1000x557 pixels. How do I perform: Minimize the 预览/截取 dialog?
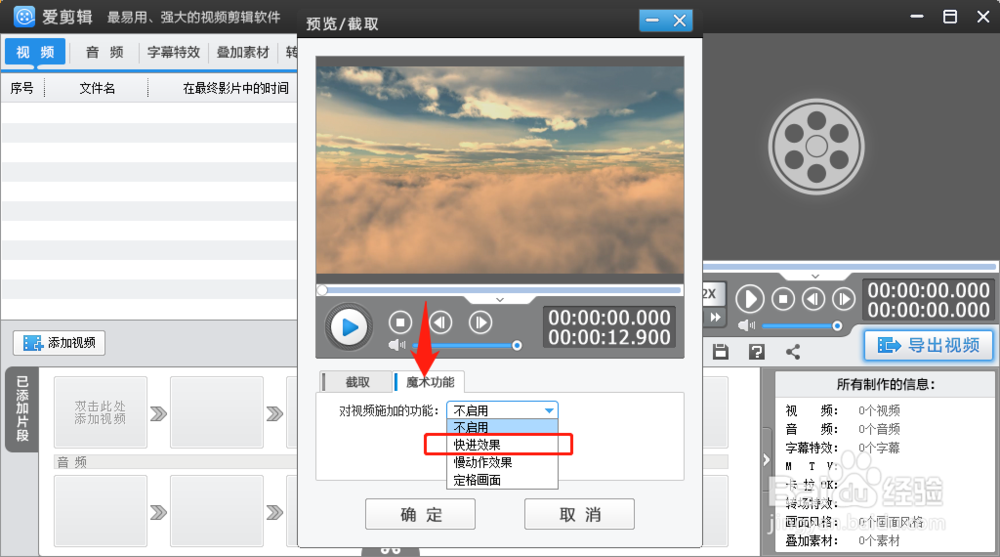click(x=652, y=21)
